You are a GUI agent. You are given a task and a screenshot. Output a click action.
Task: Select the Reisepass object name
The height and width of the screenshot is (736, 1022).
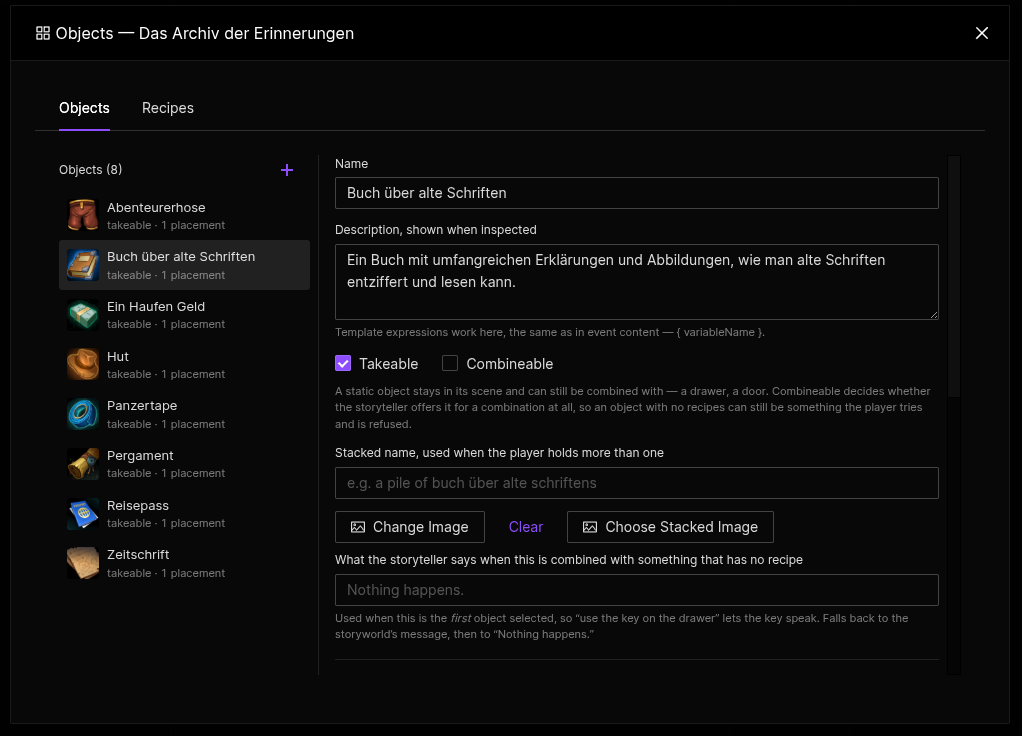tap(138, 505)
